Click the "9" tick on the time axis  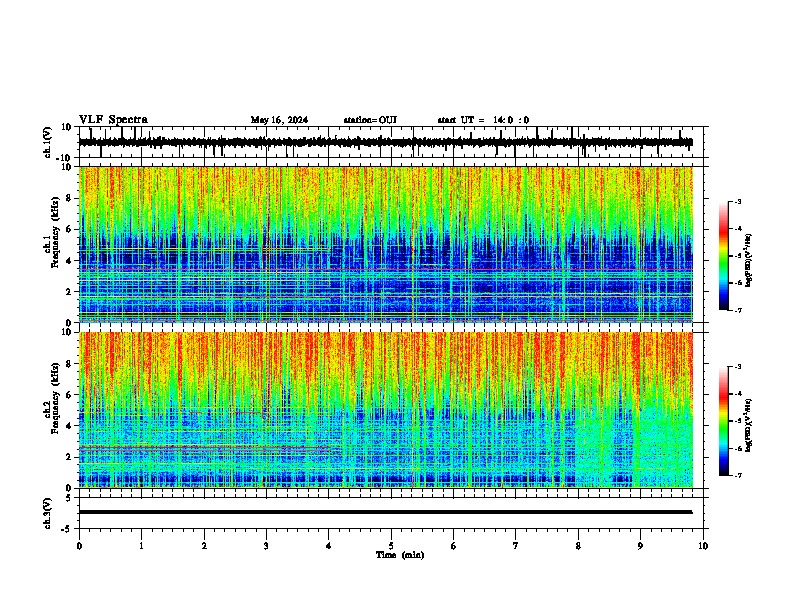coord(640,546)
